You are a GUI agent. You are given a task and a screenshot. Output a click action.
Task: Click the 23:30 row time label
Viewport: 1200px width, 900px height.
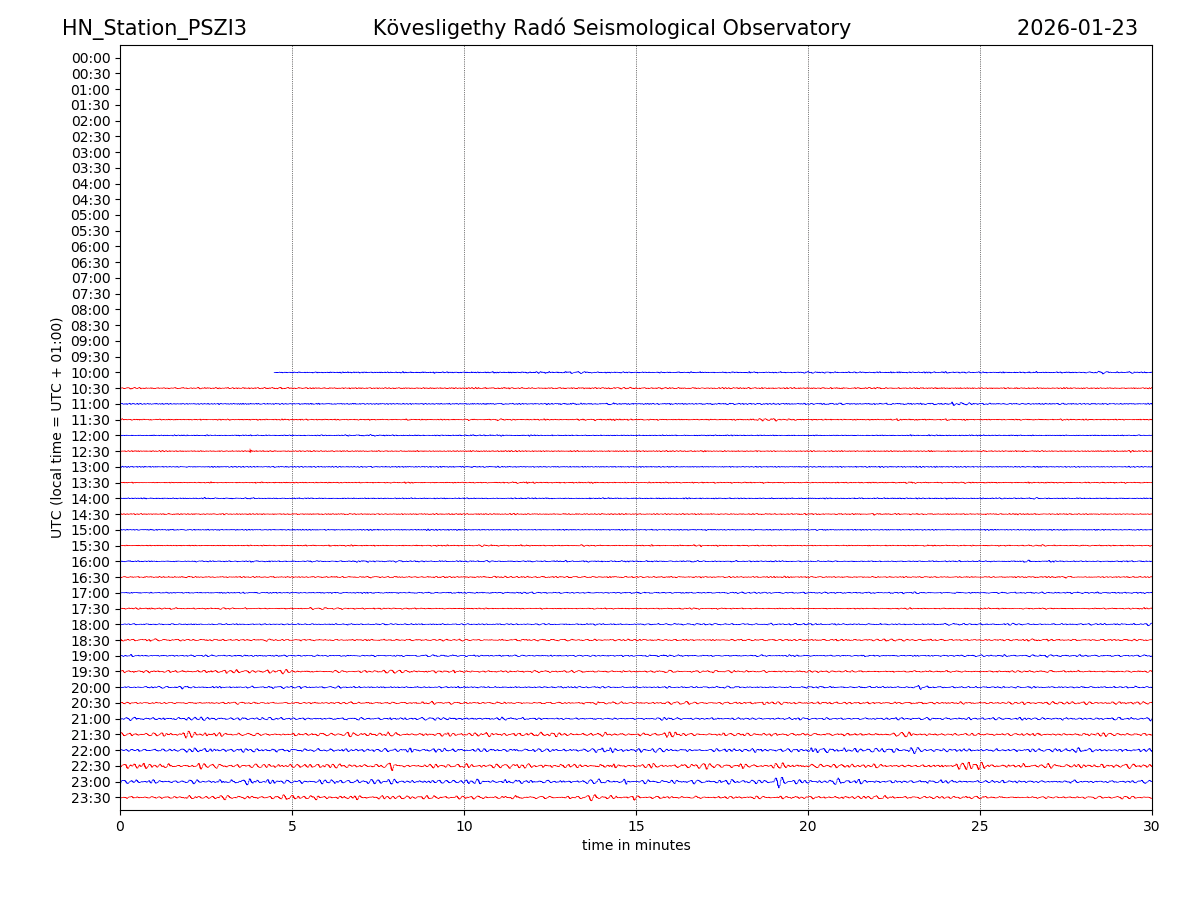click(90, 798)
